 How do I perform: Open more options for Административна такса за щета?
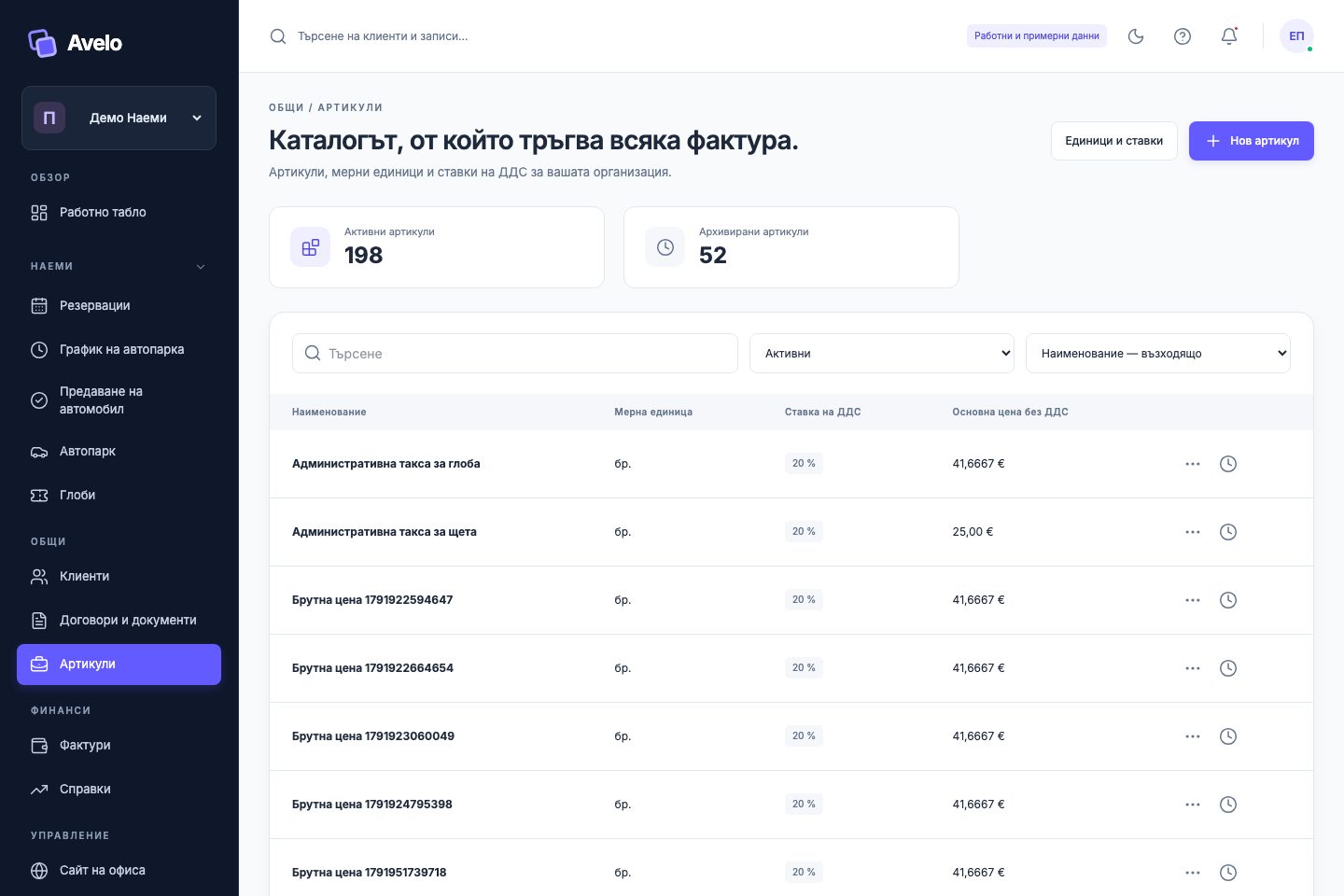point(1193,532)
